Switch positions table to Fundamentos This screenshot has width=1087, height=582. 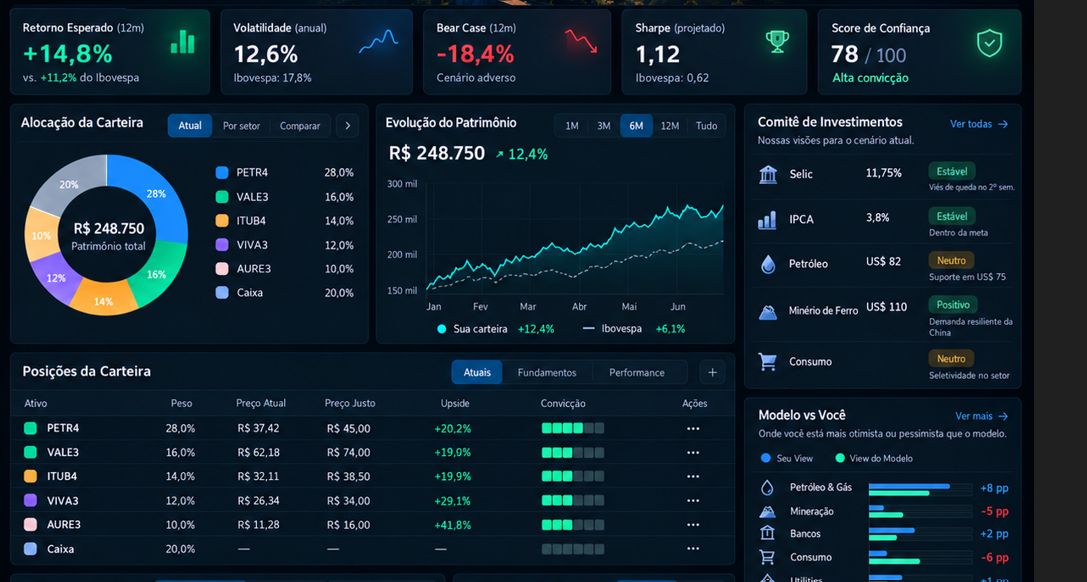click(x=547, y=372)
